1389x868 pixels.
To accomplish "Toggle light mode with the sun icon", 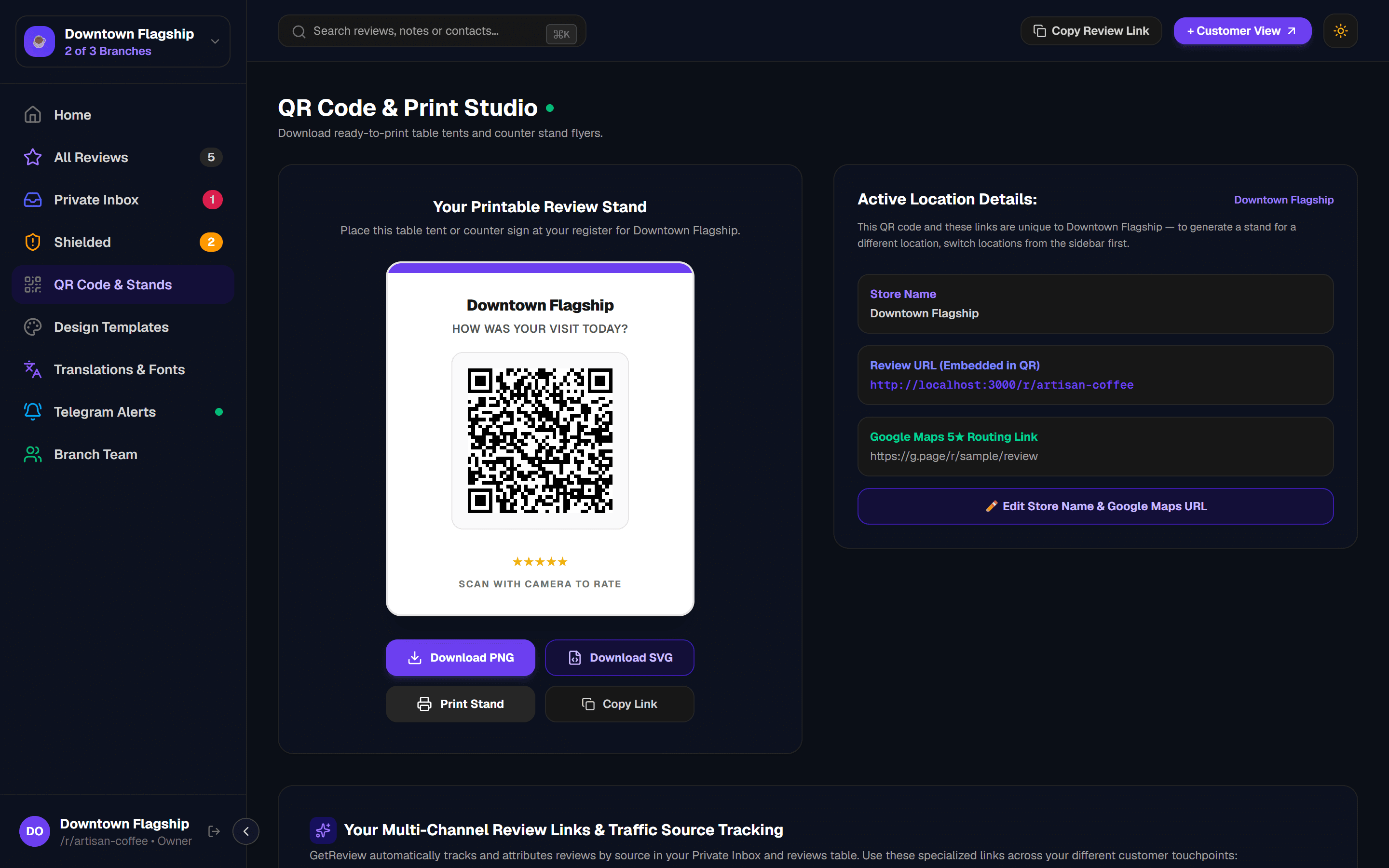I will coord(1340,31).
